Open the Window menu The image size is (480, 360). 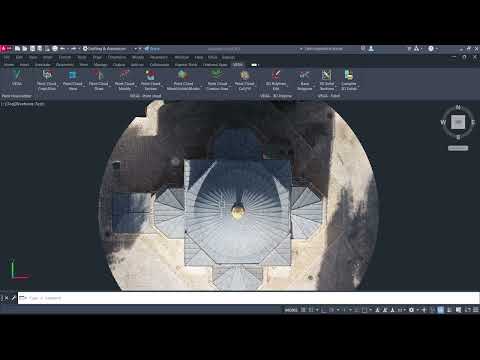tap(182, 57)
